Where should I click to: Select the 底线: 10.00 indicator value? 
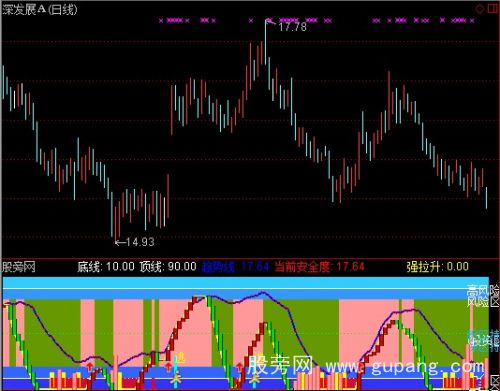coord(106,267)
